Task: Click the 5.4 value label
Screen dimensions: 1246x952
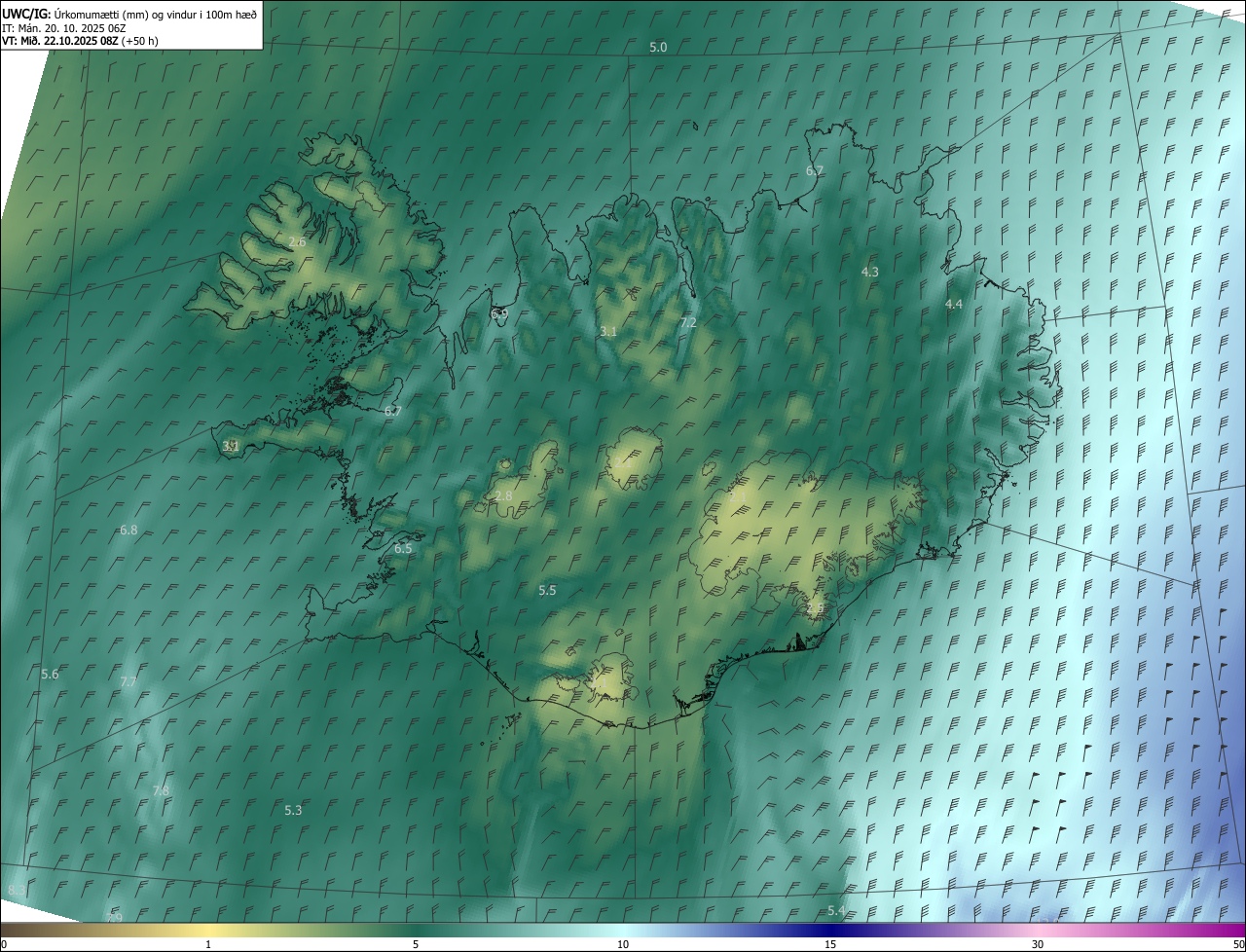Action: pos(835,911)
